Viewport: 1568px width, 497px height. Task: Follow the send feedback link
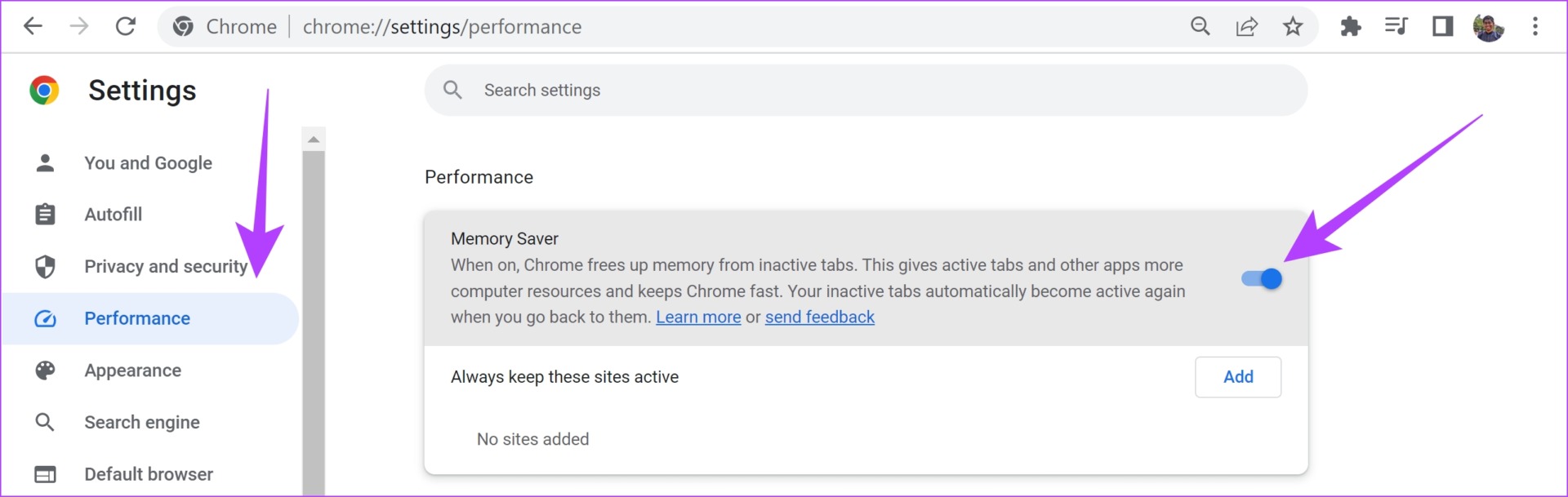[820, 317]
